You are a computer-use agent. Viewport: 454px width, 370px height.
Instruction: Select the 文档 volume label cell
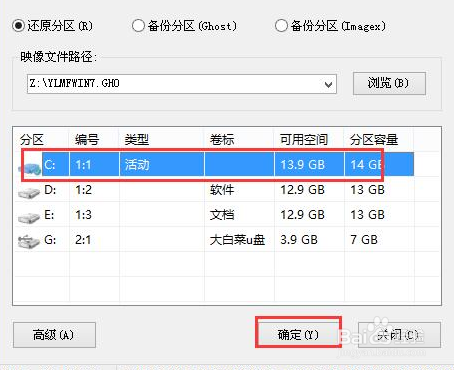tap(222, 215)
